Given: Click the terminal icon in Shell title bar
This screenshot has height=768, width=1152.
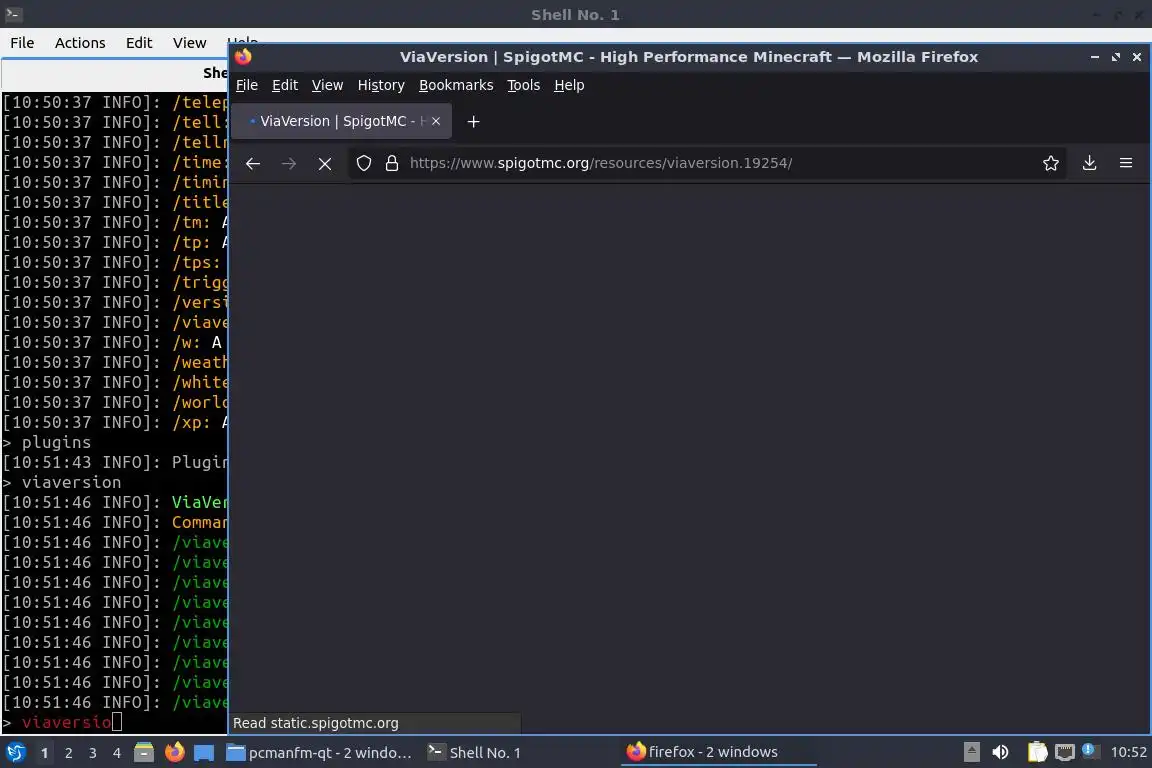Looking at the screenshot, I should click(x=13, y=14).
